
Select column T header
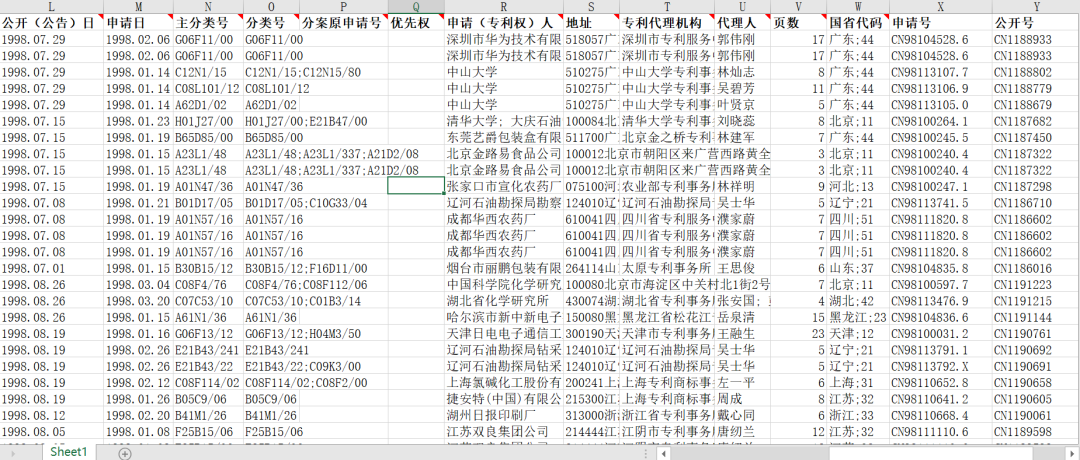667,7
